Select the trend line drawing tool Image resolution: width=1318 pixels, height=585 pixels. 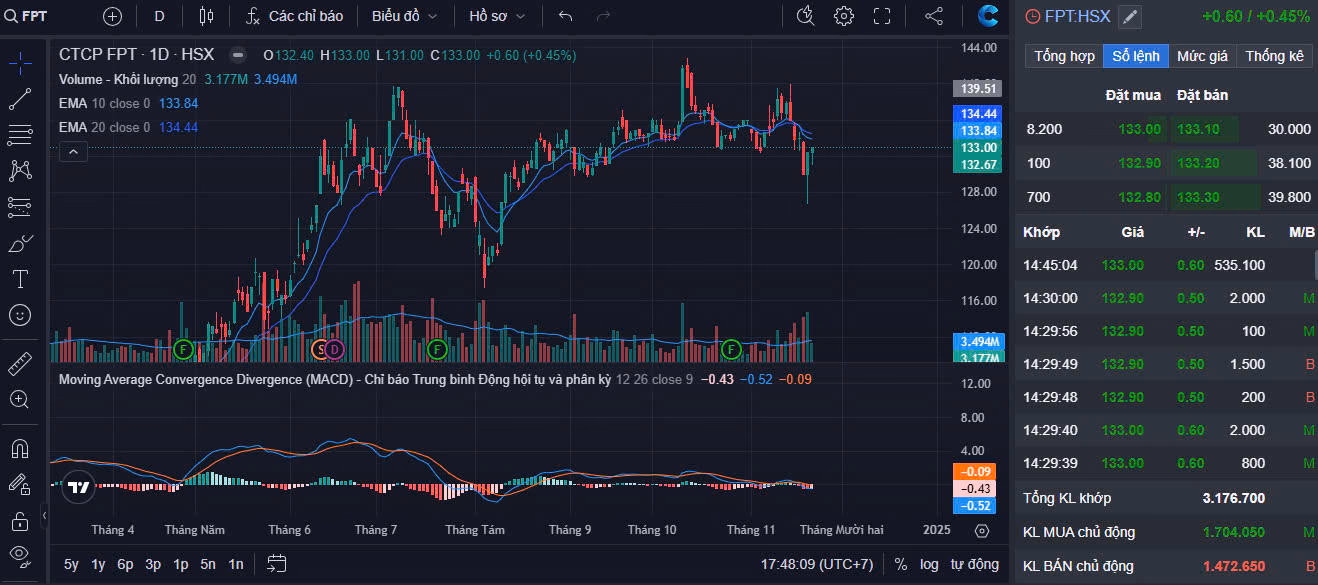[20, 98]
